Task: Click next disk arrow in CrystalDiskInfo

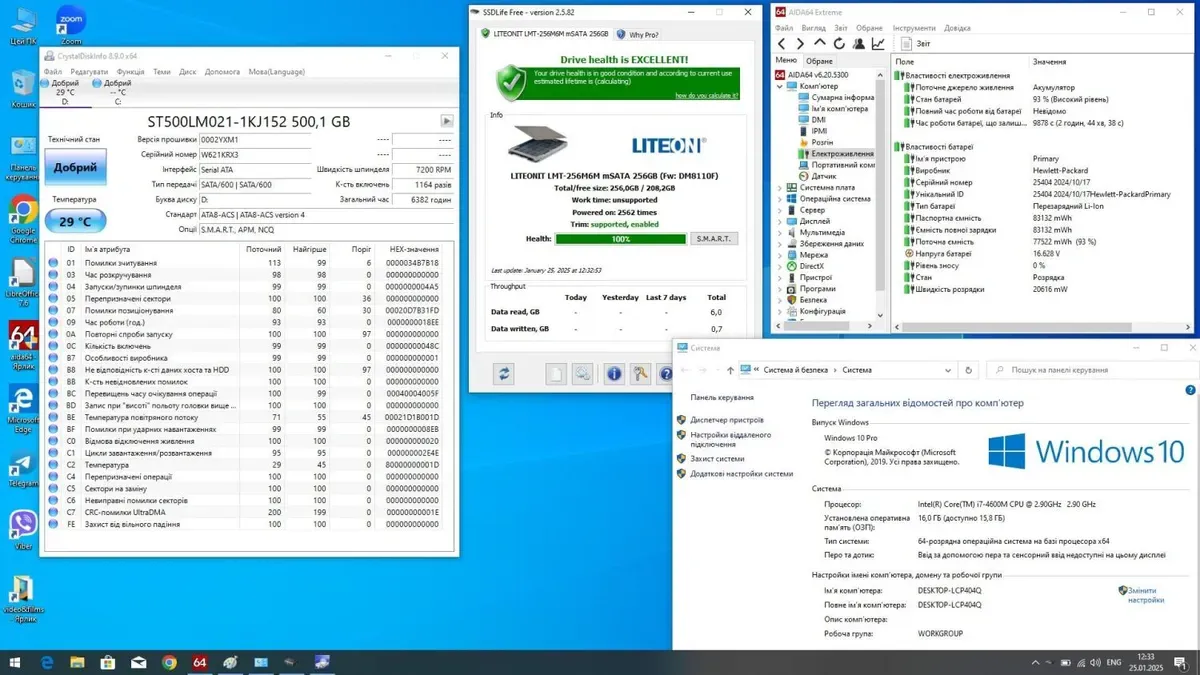Action: click(x=446, y=121)
